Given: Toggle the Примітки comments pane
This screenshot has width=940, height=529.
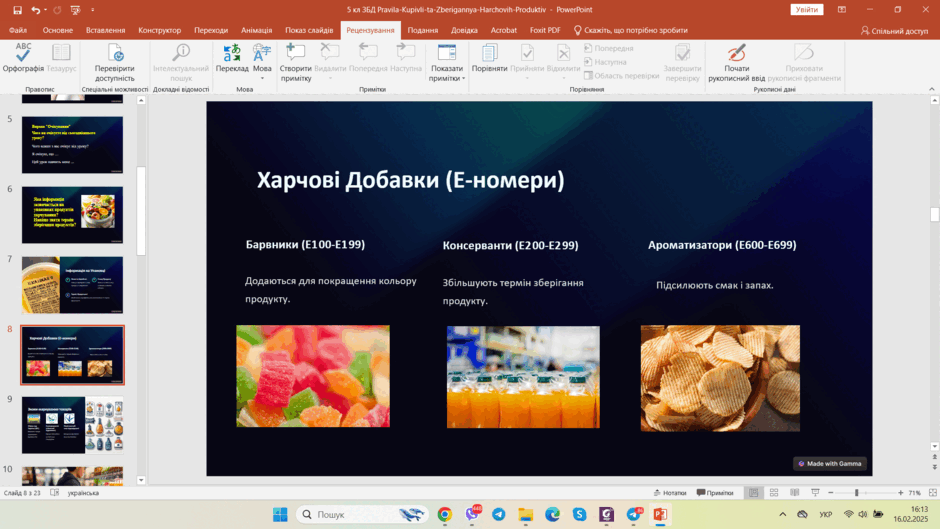Looking at the screenshot, I should [x=715, y=492].
